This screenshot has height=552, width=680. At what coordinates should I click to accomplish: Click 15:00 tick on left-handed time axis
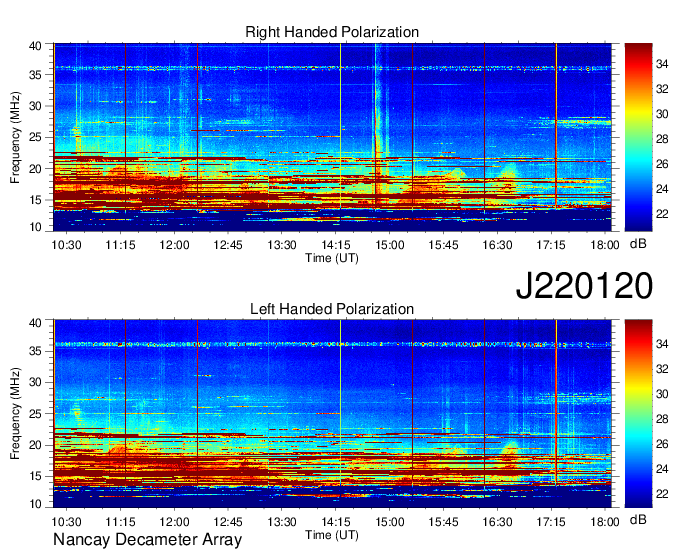[x=389, y=522]
